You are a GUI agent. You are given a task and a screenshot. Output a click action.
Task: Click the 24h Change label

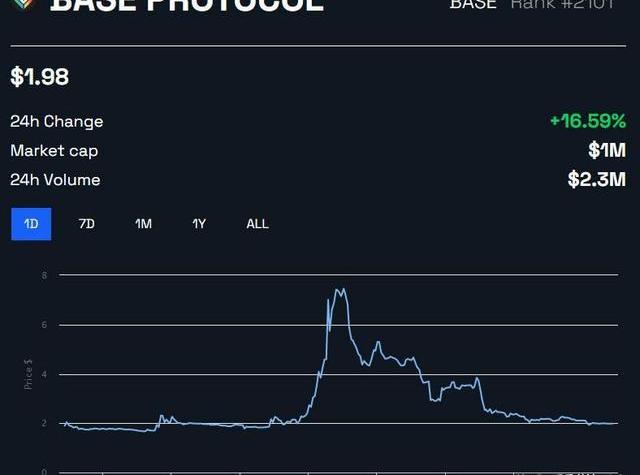(57, 121)
